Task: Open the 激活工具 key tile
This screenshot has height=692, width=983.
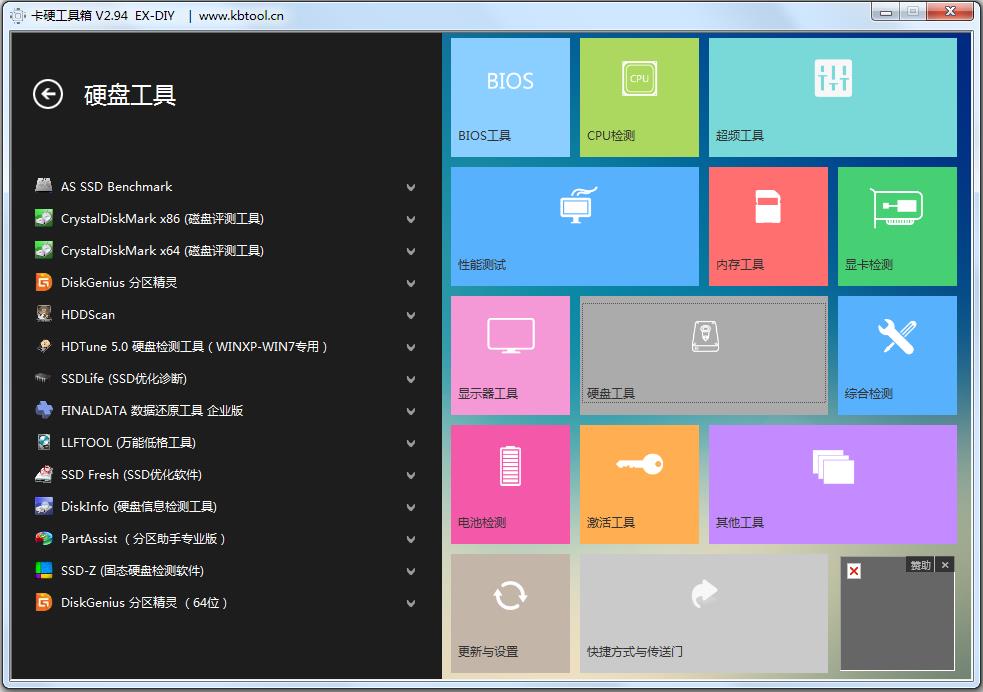Action: pyautogui.click(x=639, y=484)
